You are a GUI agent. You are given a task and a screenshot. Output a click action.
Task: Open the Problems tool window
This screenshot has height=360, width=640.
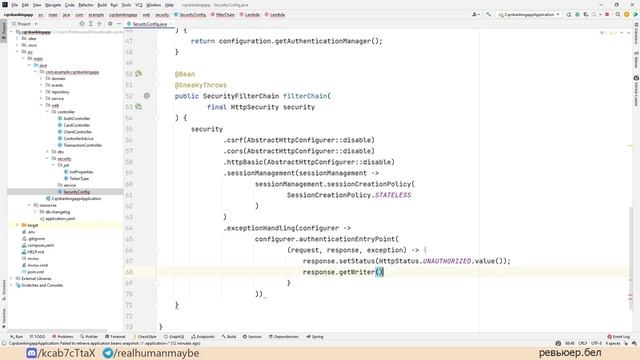click(62, 337)
